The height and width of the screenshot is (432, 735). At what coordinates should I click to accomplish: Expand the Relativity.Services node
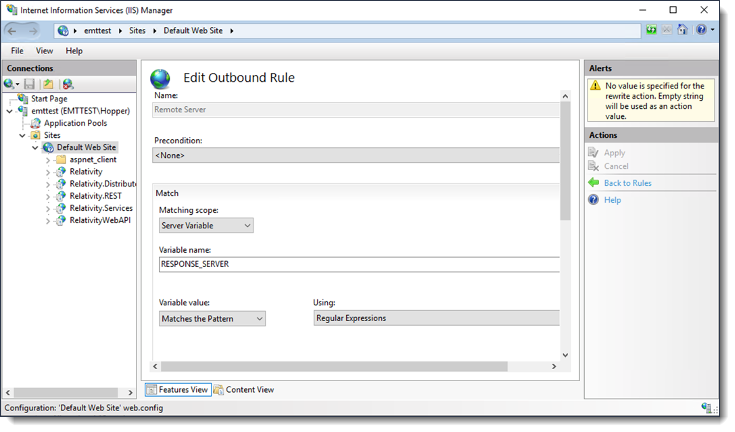click(48, 209)
